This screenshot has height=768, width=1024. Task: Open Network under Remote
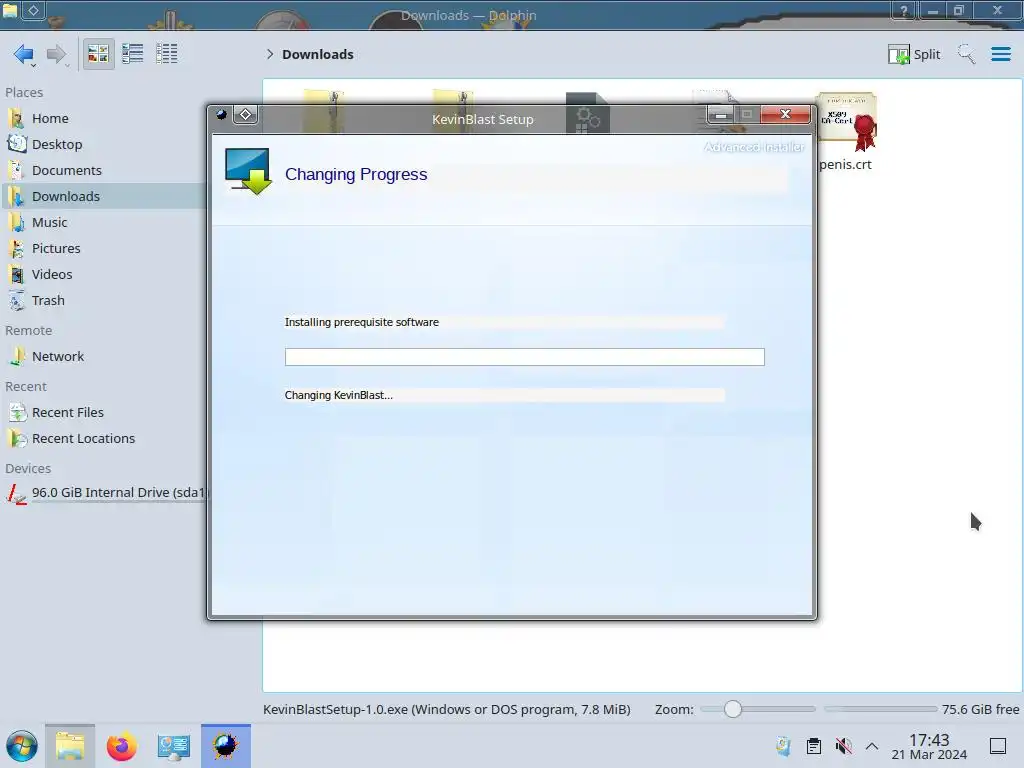point(104,357)
